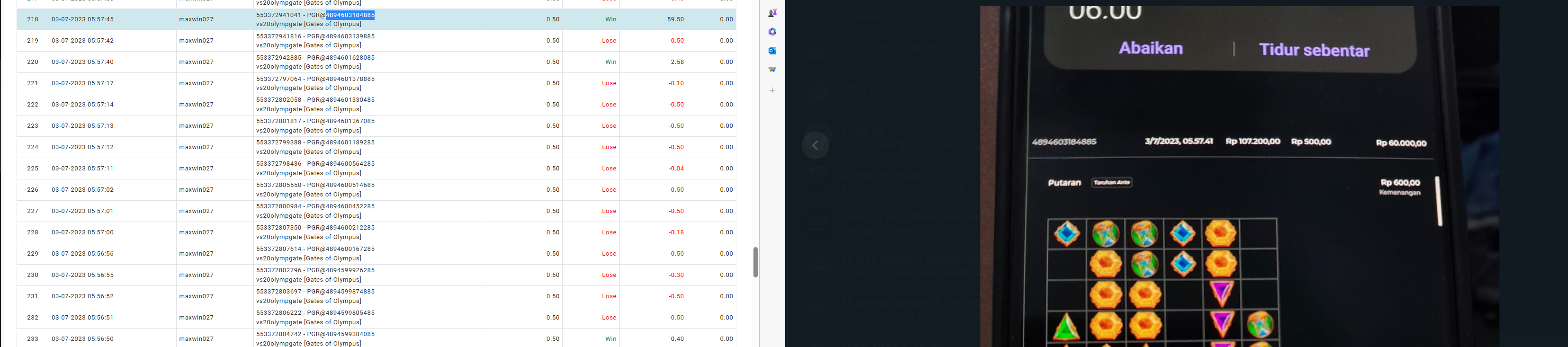The height and width of the screenshot is (347, 1568).
Task: Click timestamp 03-07-2023 05:57:17
Action: (82, 83)
